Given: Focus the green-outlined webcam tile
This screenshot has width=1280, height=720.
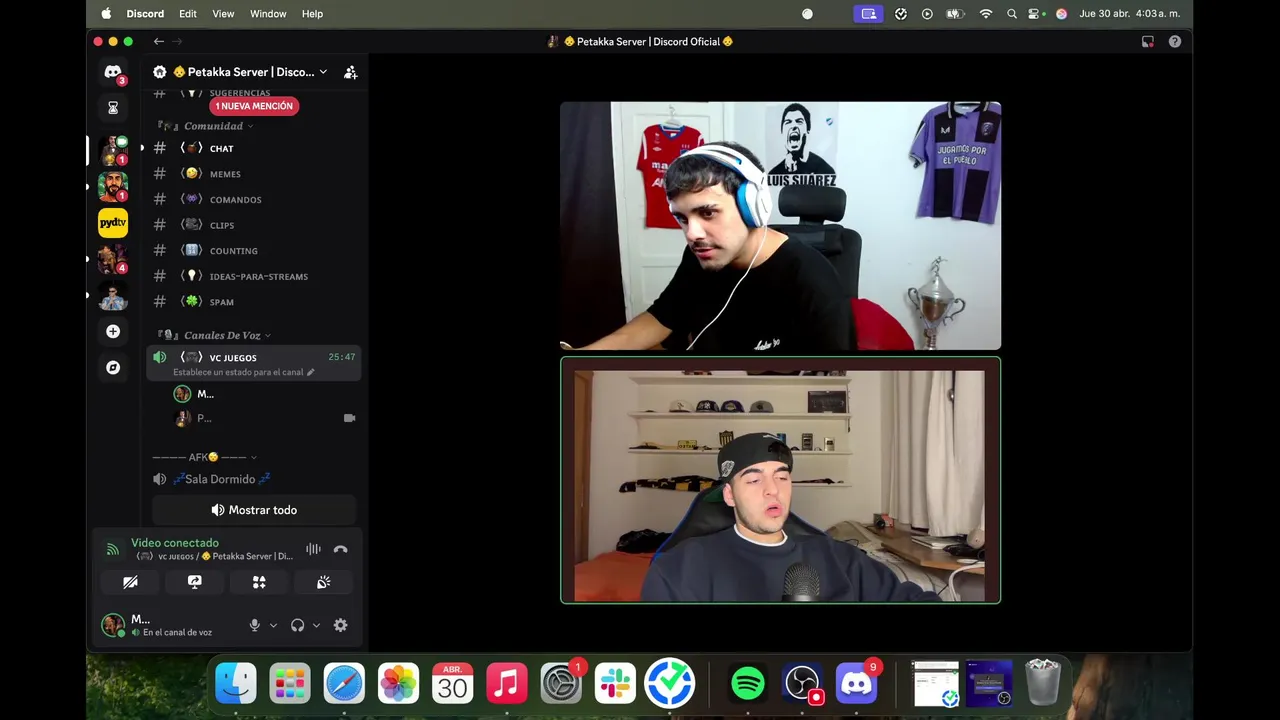Looking at the screenshot, I should (x=780, y=480).
